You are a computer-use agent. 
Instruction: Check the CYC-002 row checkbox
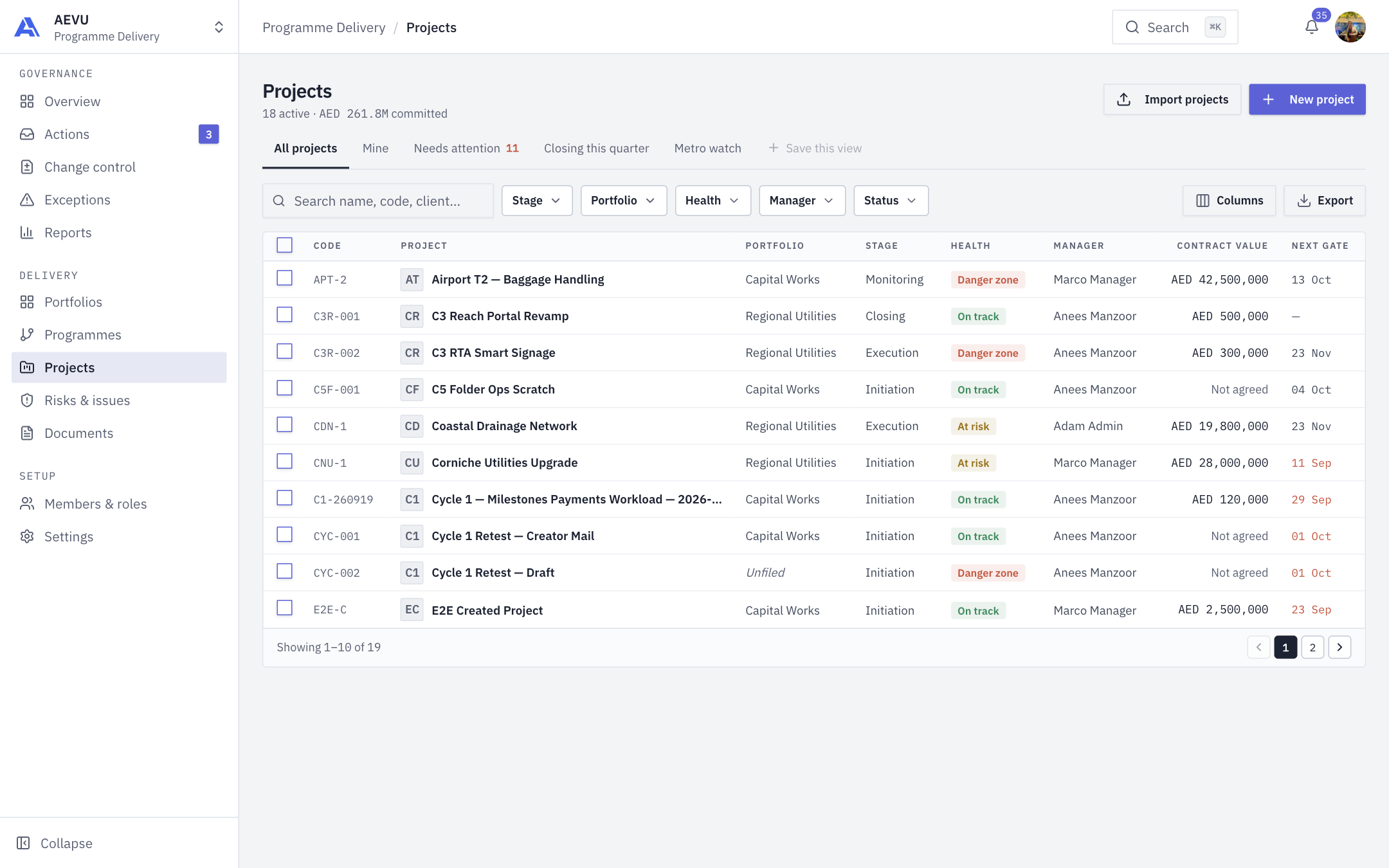[284, 571]
